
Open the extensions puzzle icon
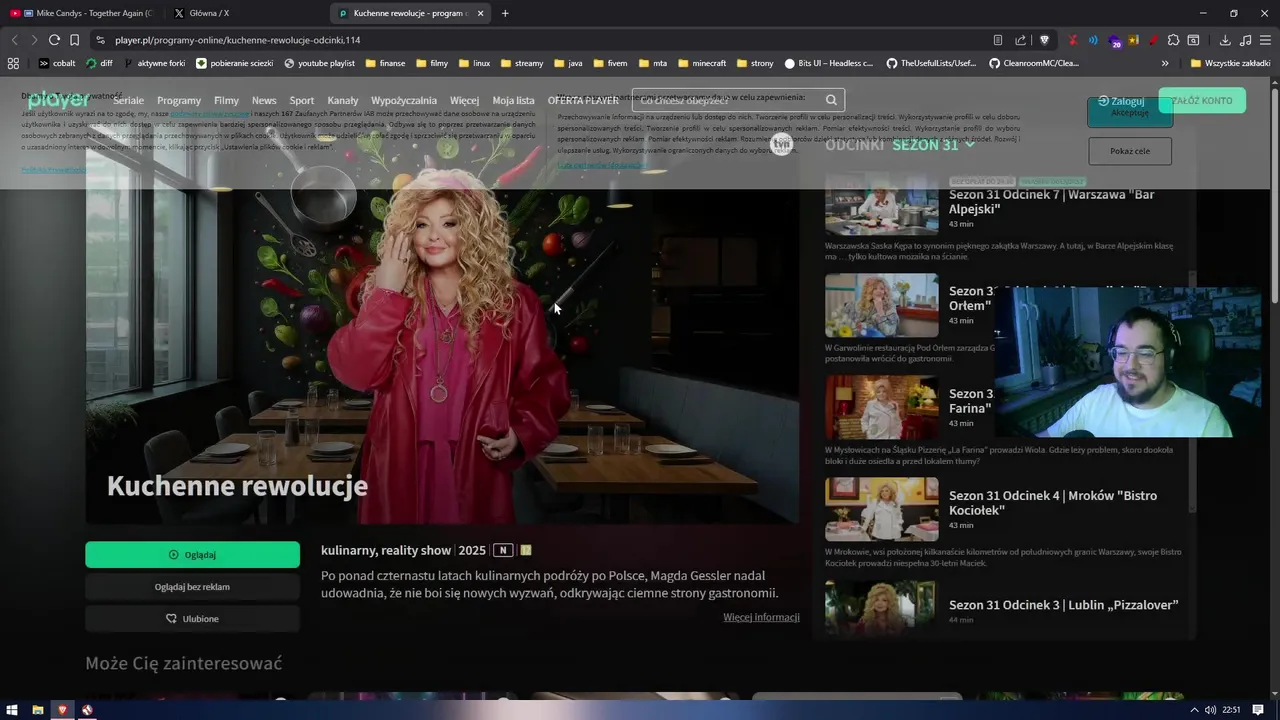click(x=1174, y=40)
